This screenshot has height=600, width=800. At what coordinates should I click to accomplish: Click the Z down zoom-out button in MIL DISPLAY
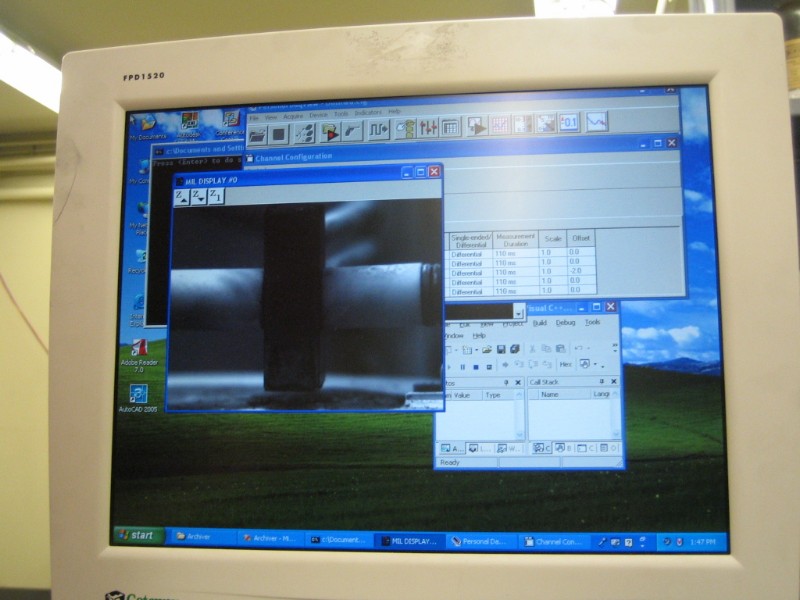(198, 196)
